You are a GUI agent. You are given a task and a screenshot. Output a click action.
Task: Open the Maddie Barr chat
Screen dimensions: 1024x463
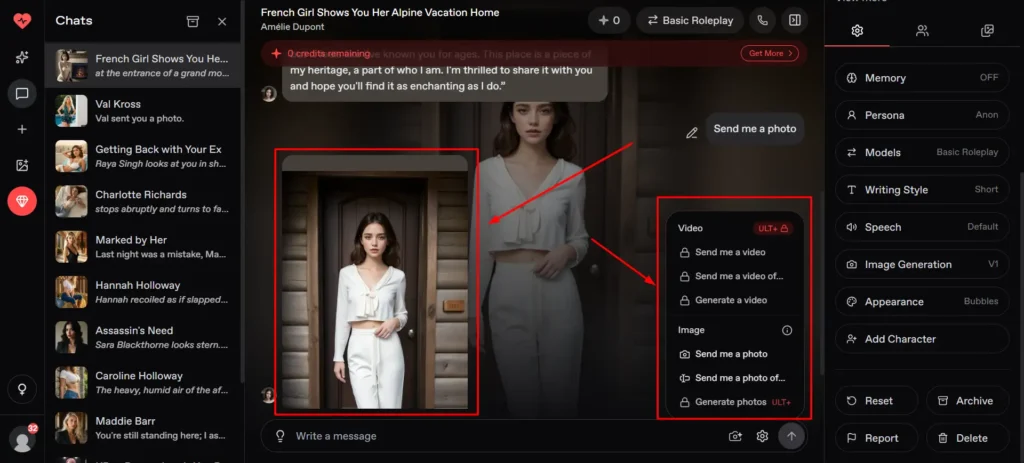pos(142,428)
